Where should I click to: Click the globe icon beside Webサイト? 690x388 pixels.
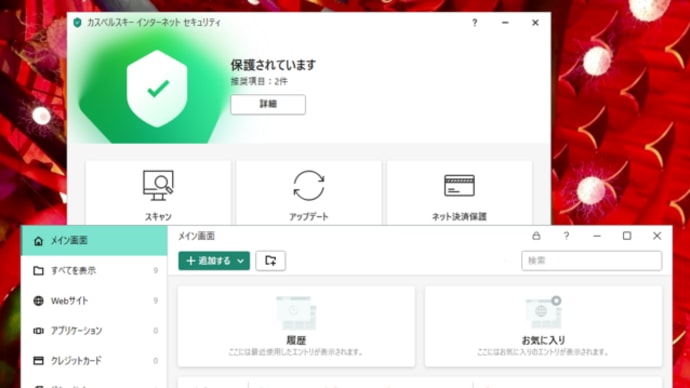38,301
